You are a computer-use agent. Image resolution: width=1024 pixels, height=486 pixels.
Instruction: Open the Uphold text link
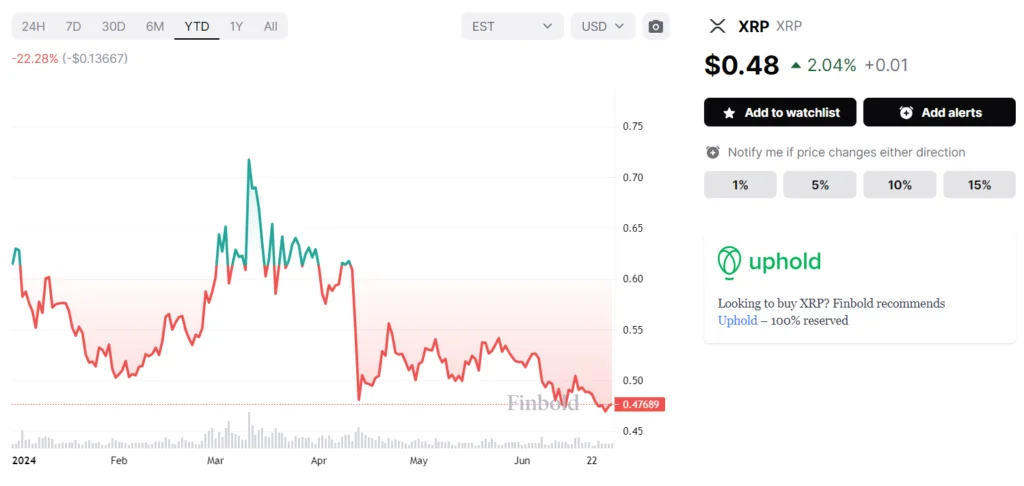tap(737, 321)
